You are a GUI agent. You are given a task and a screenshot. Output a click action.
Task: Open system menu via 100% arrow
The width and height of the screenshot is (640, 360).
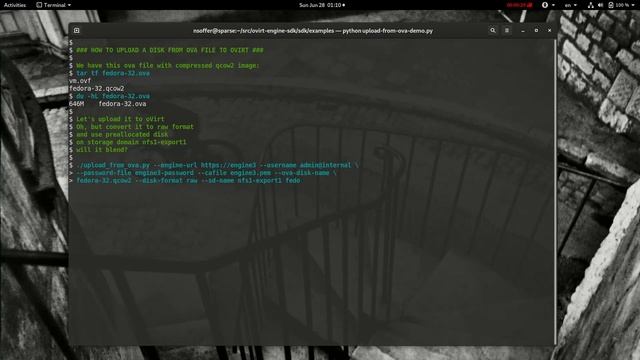coord(634,5)
